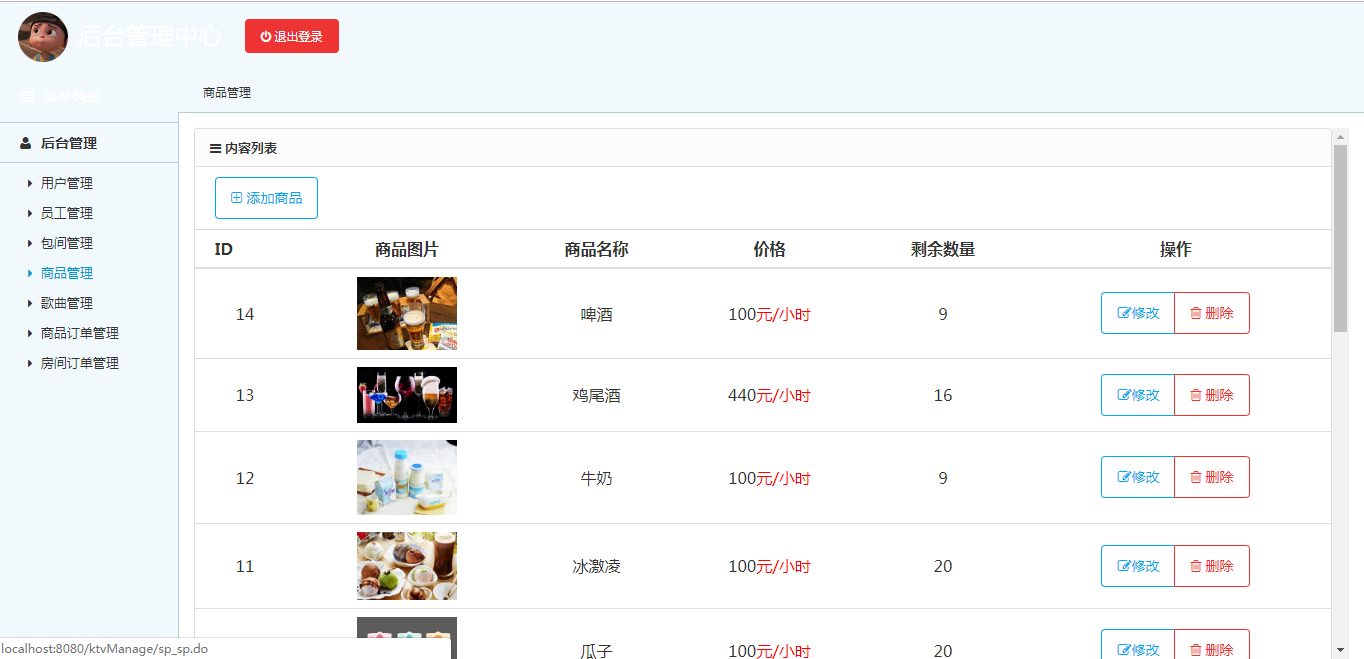This screenshot has height=659, width=1364.
Task: Click the product name 瓜子
Action: [597, 651]
